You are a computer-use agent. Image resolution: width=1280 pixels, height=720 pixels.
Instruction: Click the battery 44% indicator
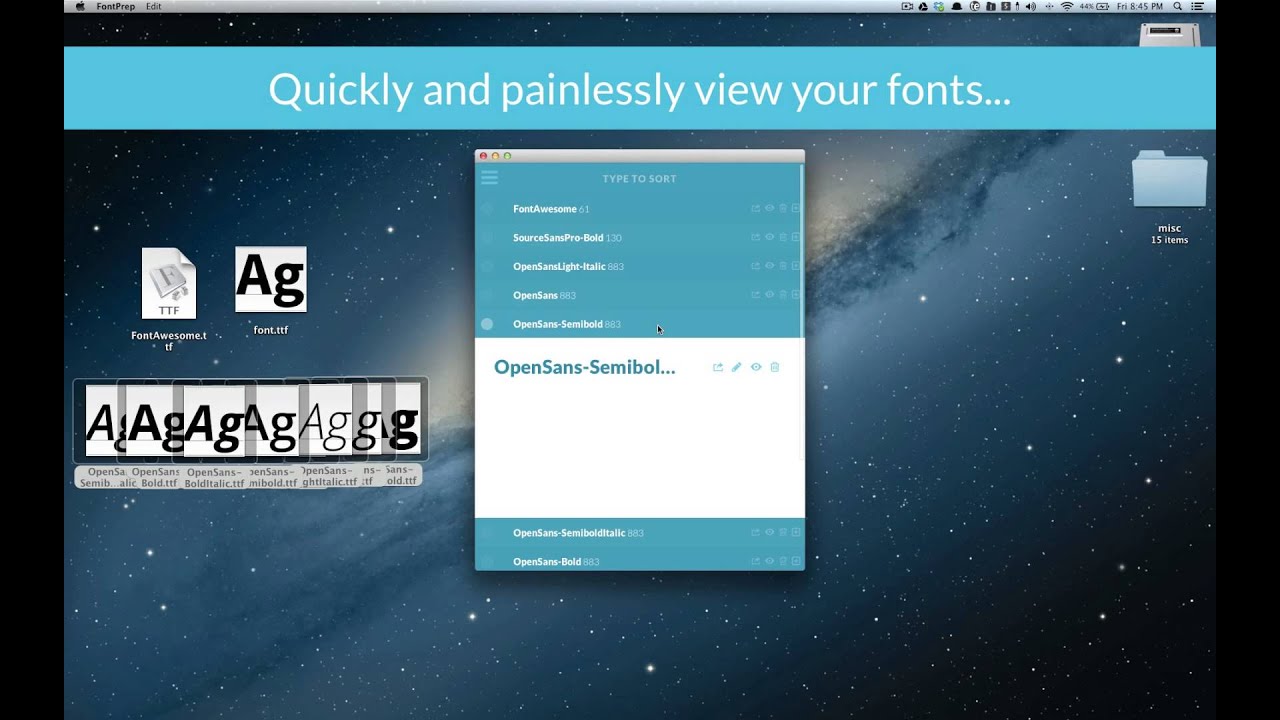[1094, 6]
